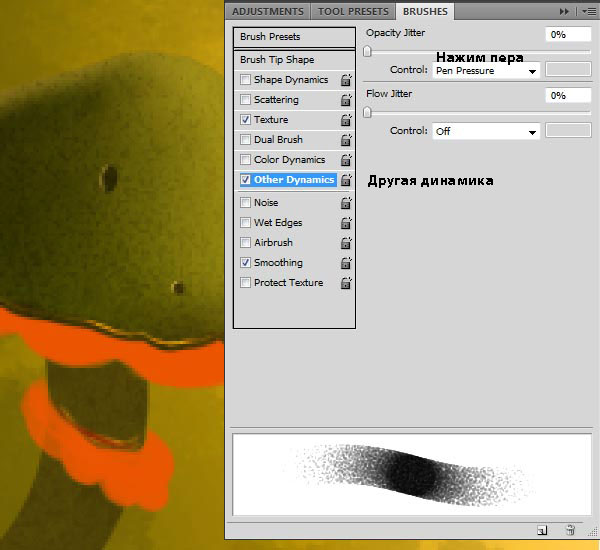Viewport: 600px width, 550px height.
Task: Select the Texture settings label
Action: coord(271,119)
